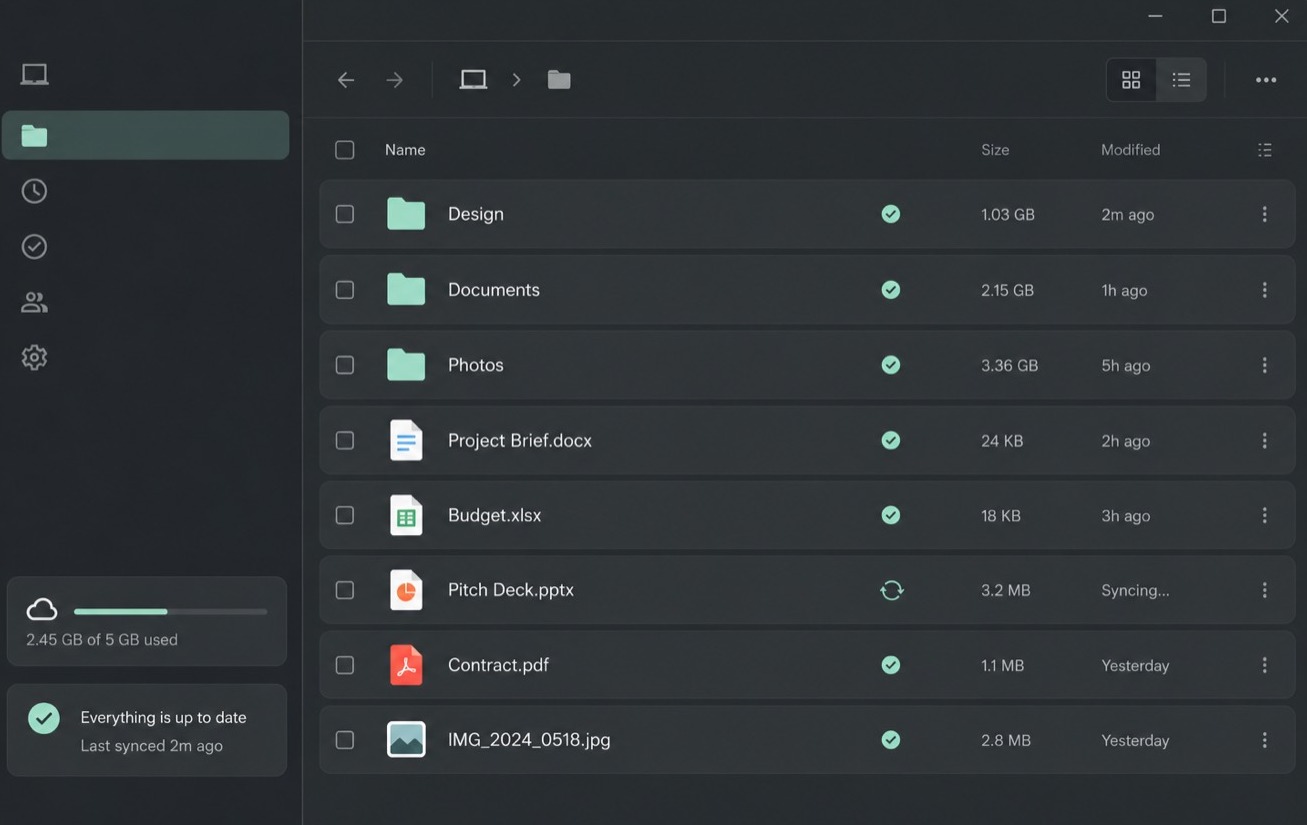Open column options icon in header
The height and width of the screenshot is (825, 1307).
click(1265, 150)
